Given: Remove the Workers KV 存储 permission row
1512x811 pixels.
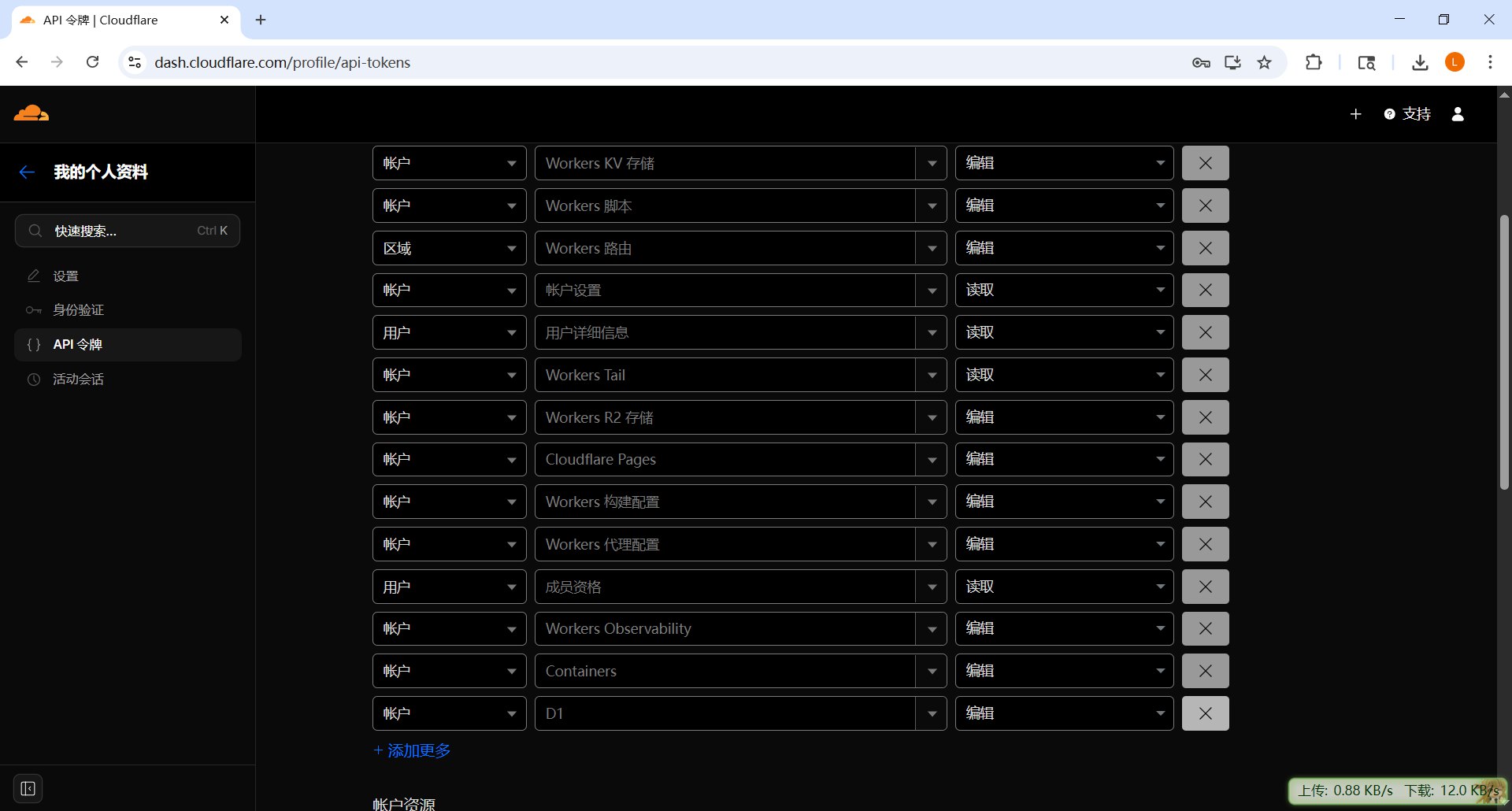Looking at the screenshot, I should coord(1205,163).
